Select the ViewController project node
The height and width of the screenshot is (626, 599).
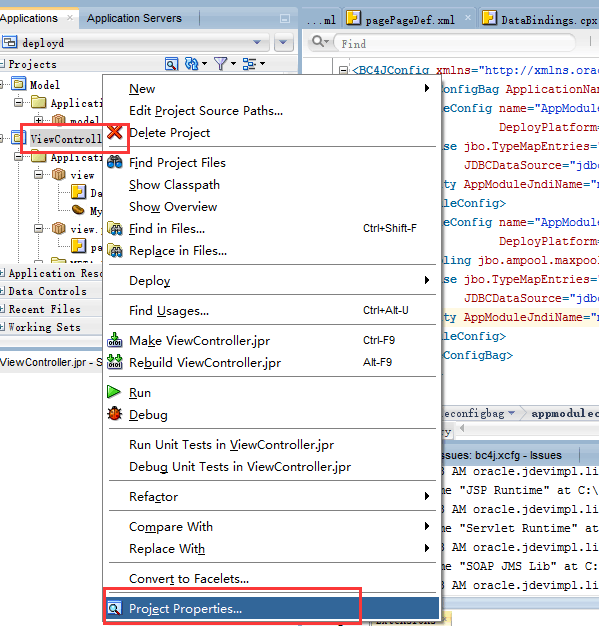(66, 139)
